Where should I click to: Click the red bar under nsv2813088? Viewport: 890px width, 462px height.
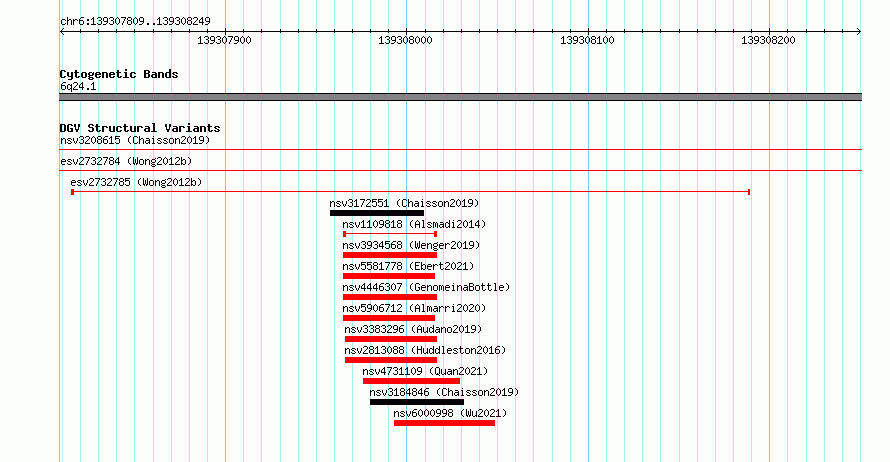point(391,360)
